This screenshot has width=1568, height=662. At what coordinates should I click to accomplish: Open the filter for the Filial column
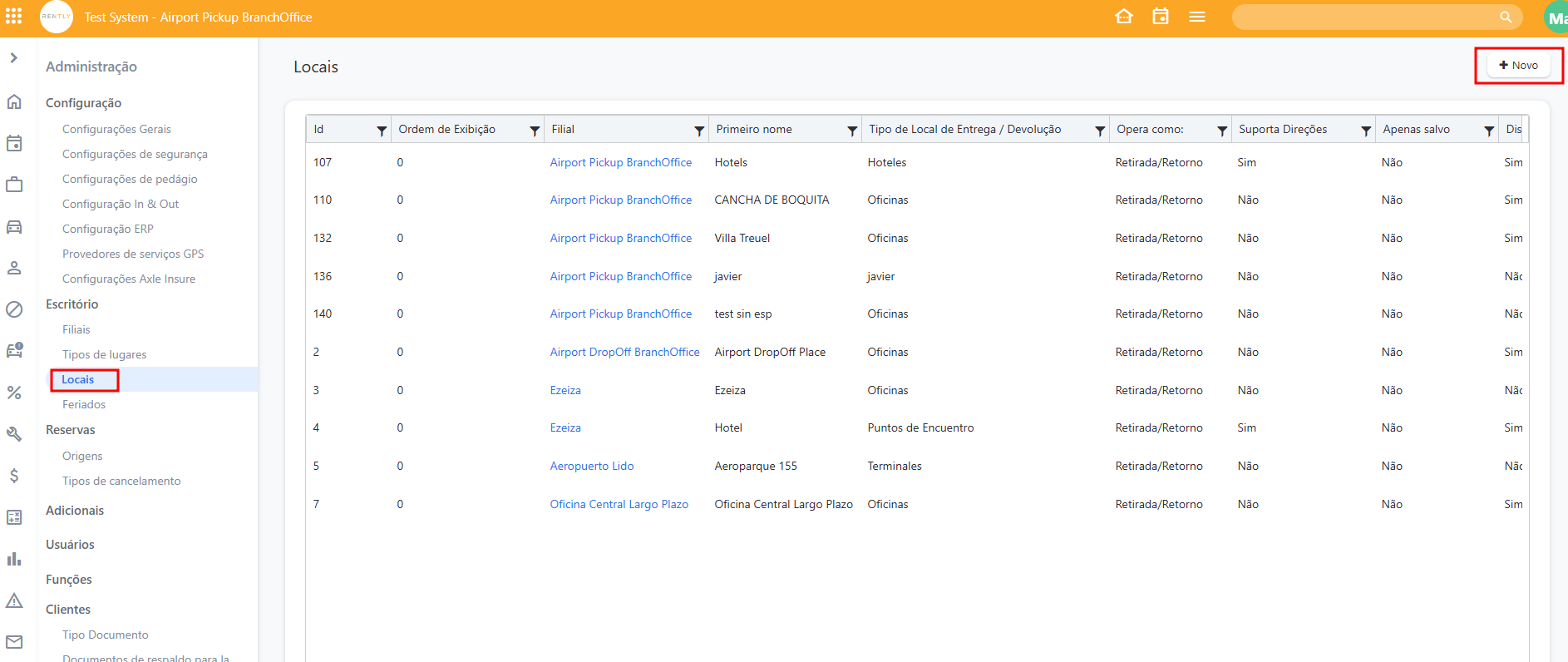[x=699, y=131]
